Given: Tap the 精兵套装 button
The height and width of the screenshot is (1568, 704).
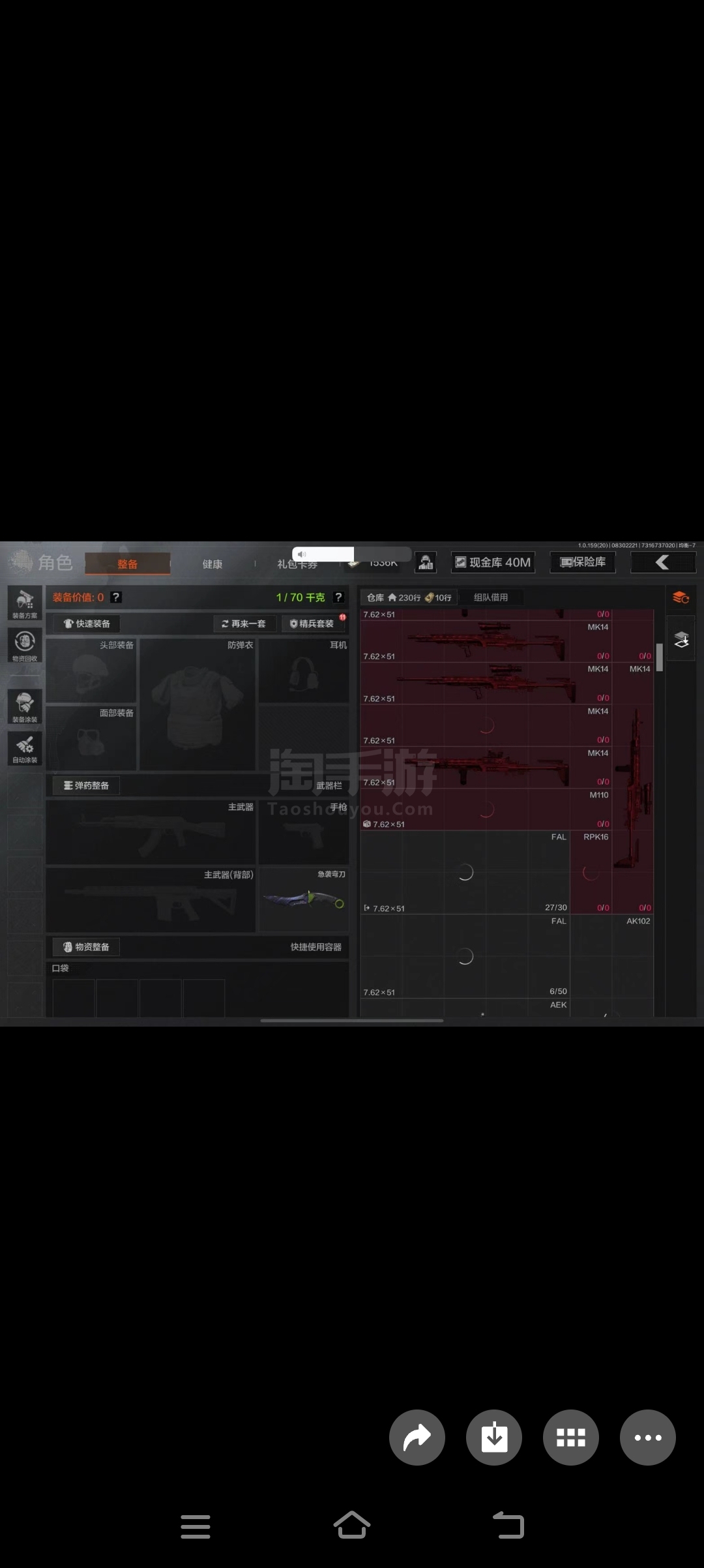Looking at the screenshot, I should click(312, 624).
